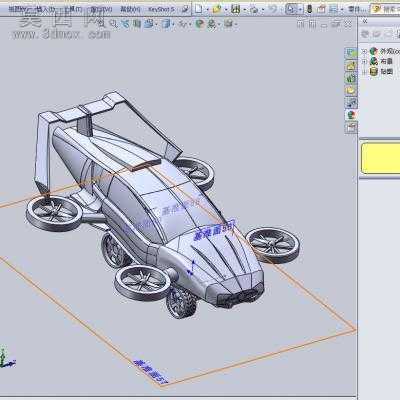Undo the last action
The image size is (400, 400).
[272, 9]
